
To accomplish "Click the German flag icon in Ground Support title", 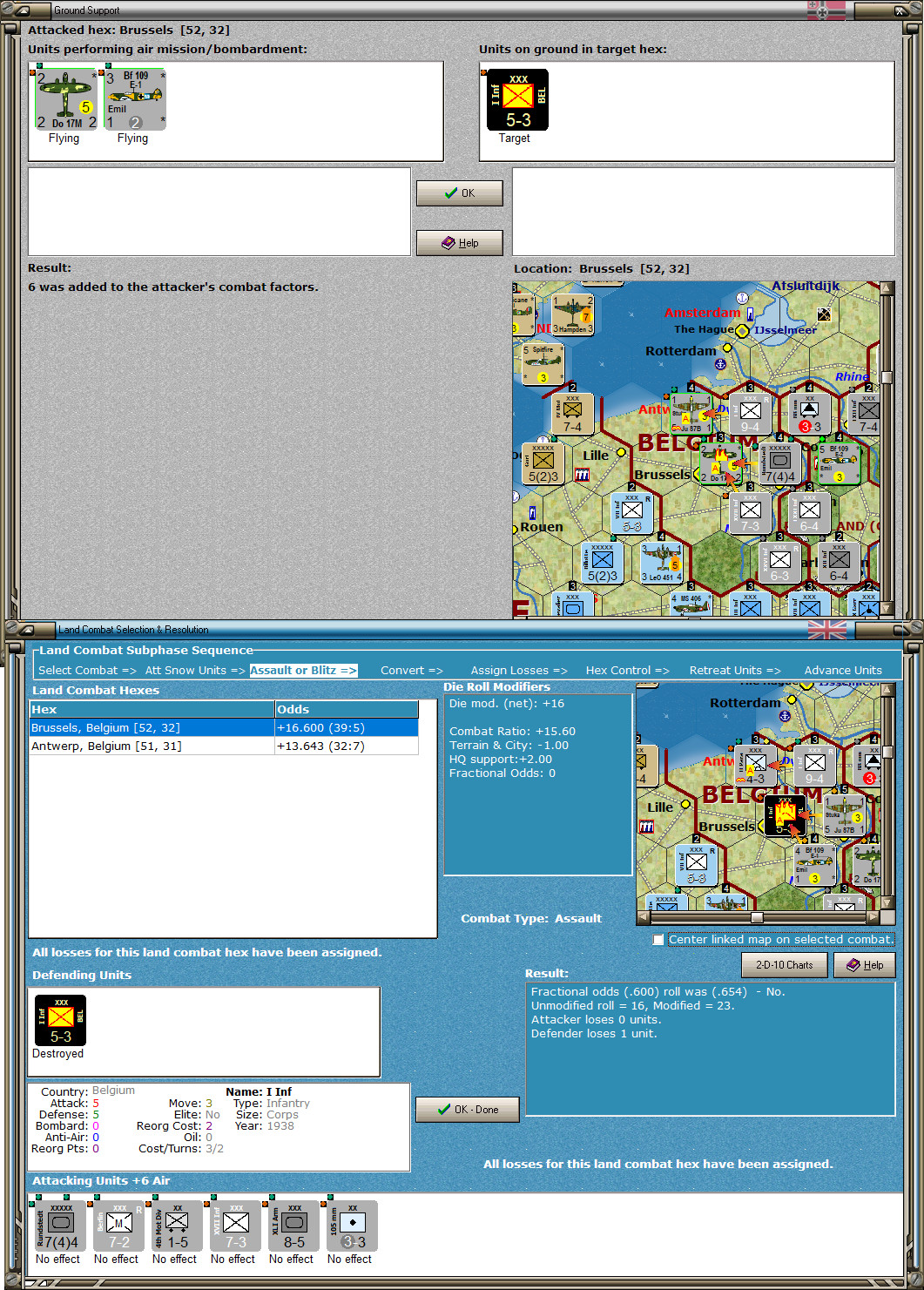I will click(826, 10).
